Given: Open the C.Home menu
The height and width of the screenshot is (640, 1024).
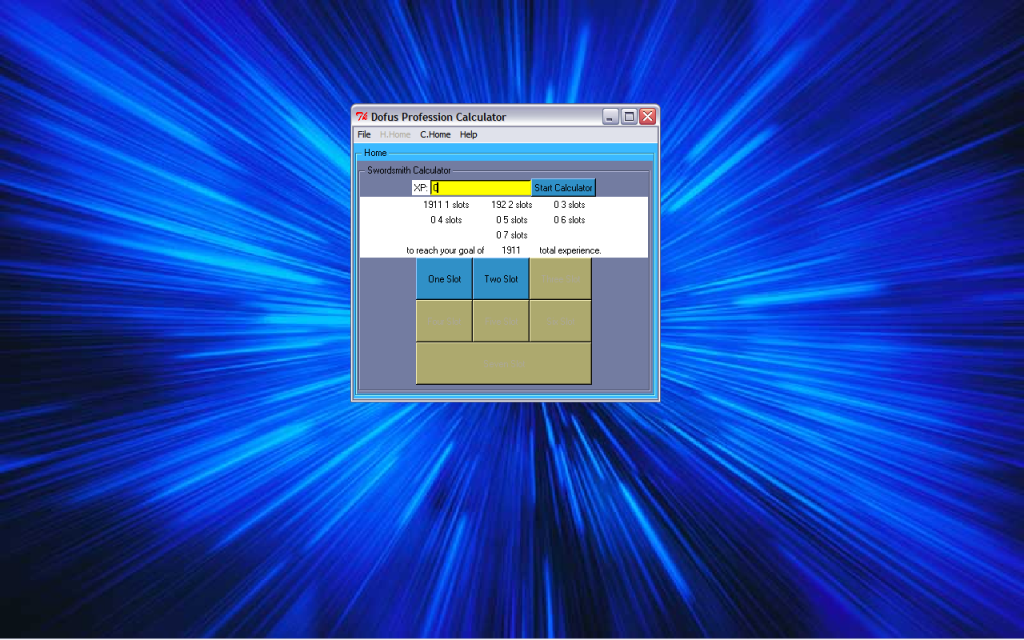Looking at the screenshot, I should (435, 135).
